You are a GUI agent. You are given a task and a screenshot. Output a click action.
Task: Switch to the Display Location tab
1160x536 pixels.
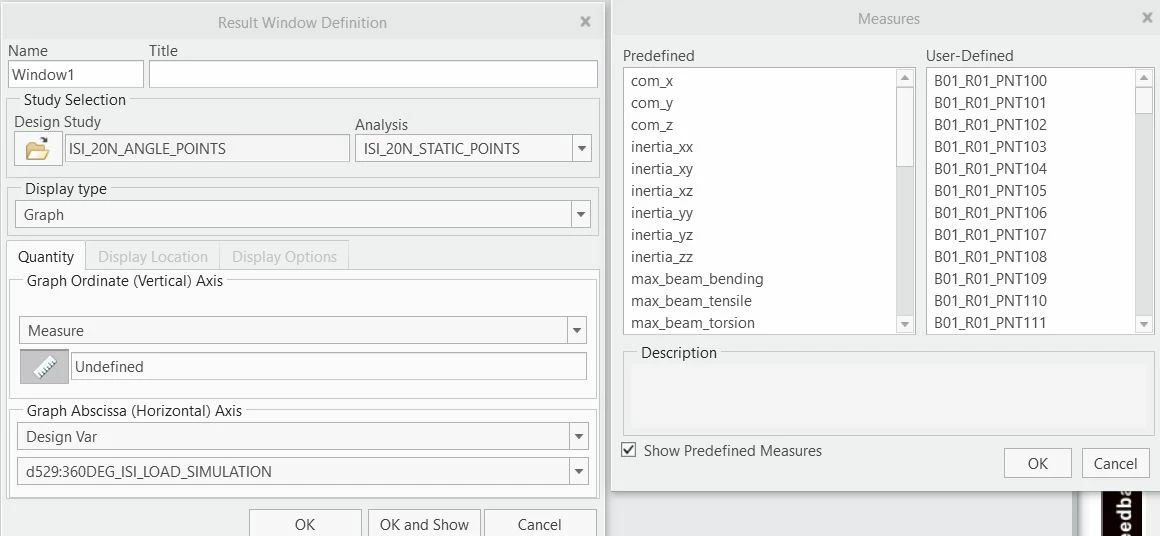tap(152, 257)
